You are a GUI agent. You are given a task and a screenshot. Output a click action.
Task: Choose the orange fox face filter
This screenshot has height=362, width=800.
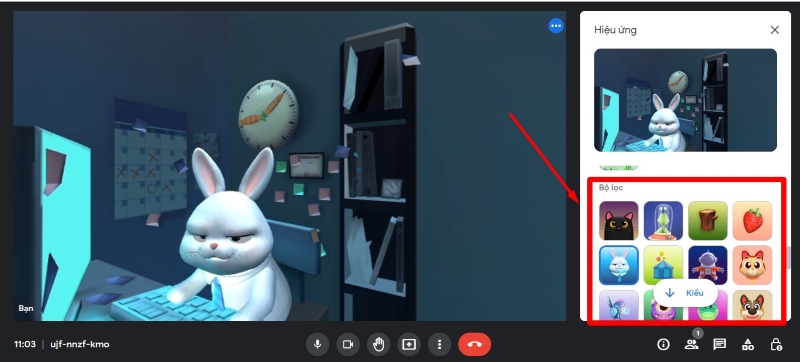pyautogui.click(x=753, y=265)
